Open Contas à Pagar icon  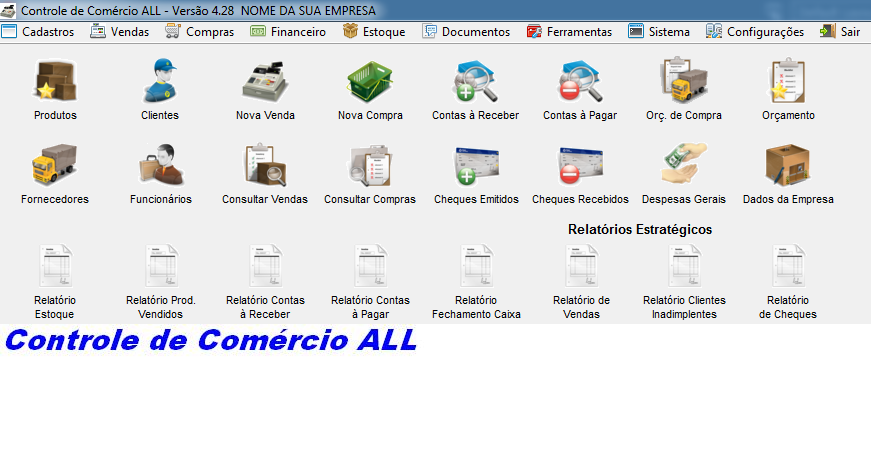(580, 82)
